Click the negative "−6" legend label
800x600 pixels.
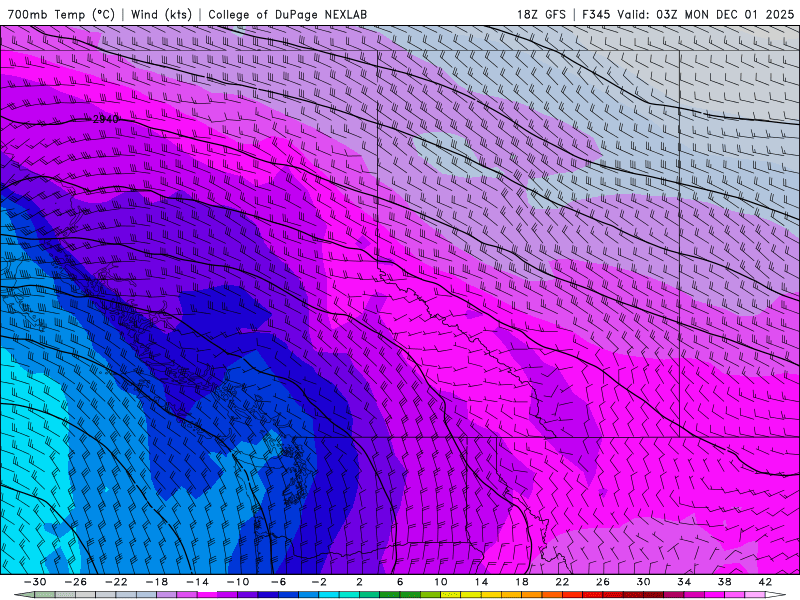(x=278, y=582)
